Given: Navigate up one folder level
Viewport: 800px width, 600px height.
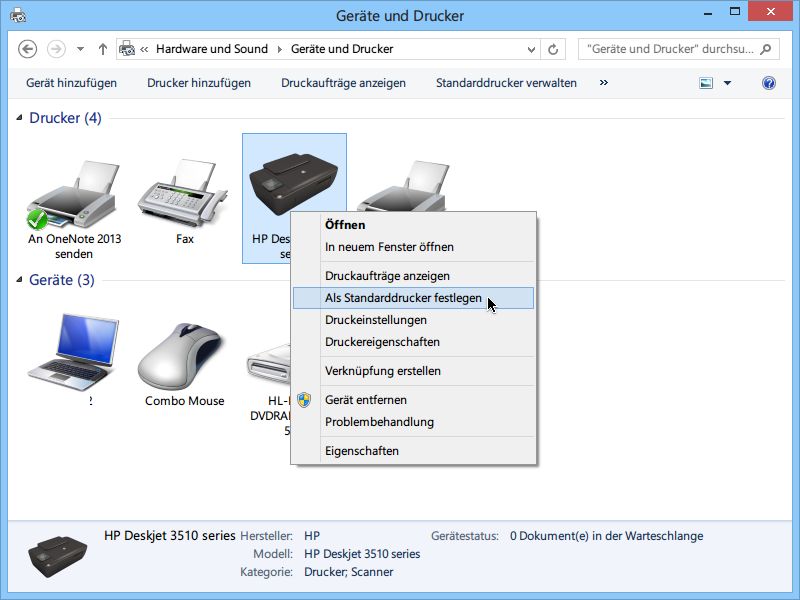Looking at the screenshot, I should click(x=103, y=49).
